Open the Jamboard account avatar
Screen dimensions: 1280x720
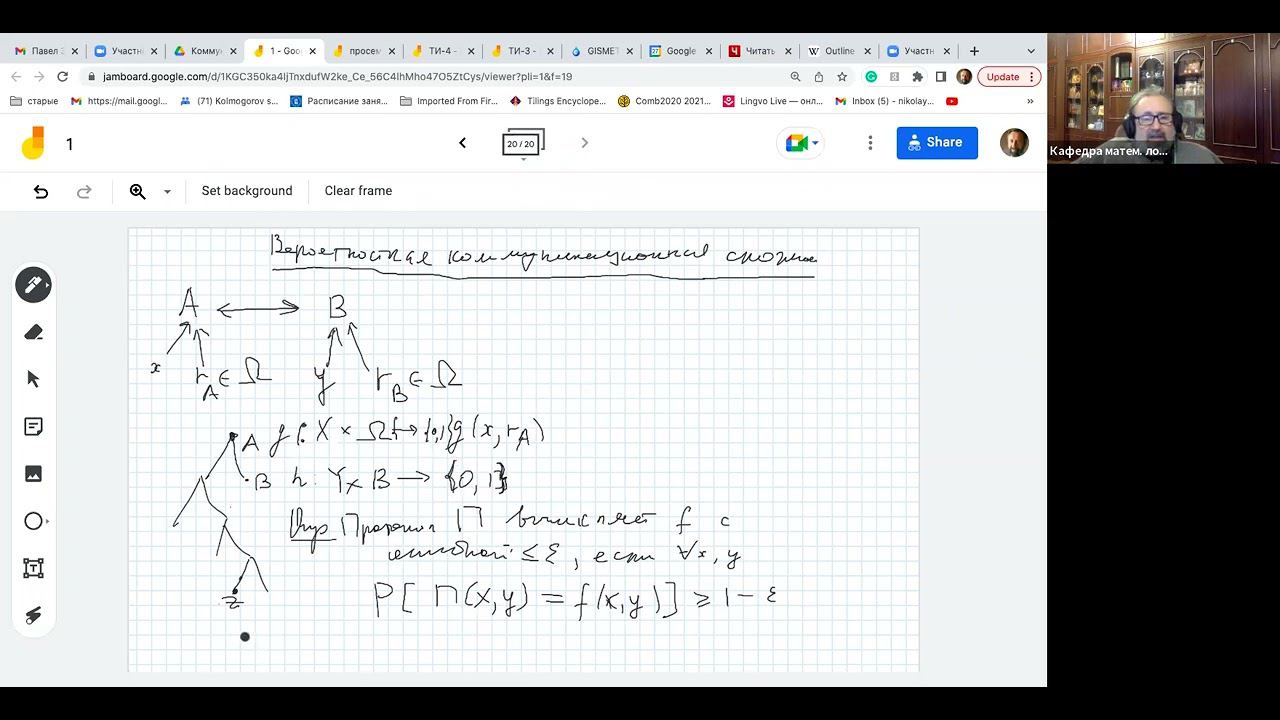tap(1014, 143)
